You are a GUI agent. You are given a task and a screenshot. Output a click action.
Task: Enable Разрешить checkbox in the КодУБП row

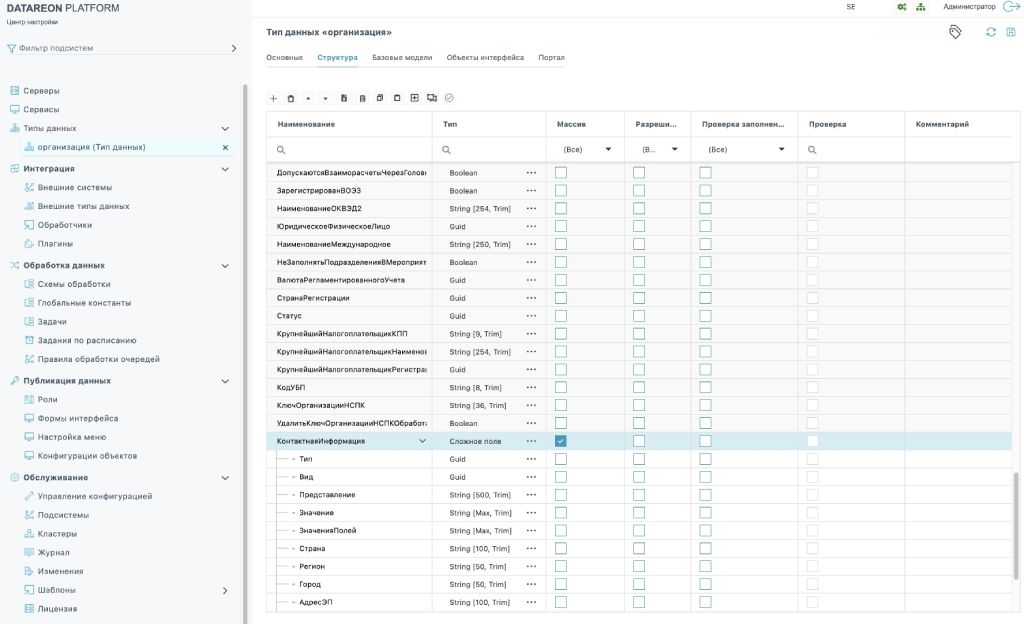click(639, 387)
